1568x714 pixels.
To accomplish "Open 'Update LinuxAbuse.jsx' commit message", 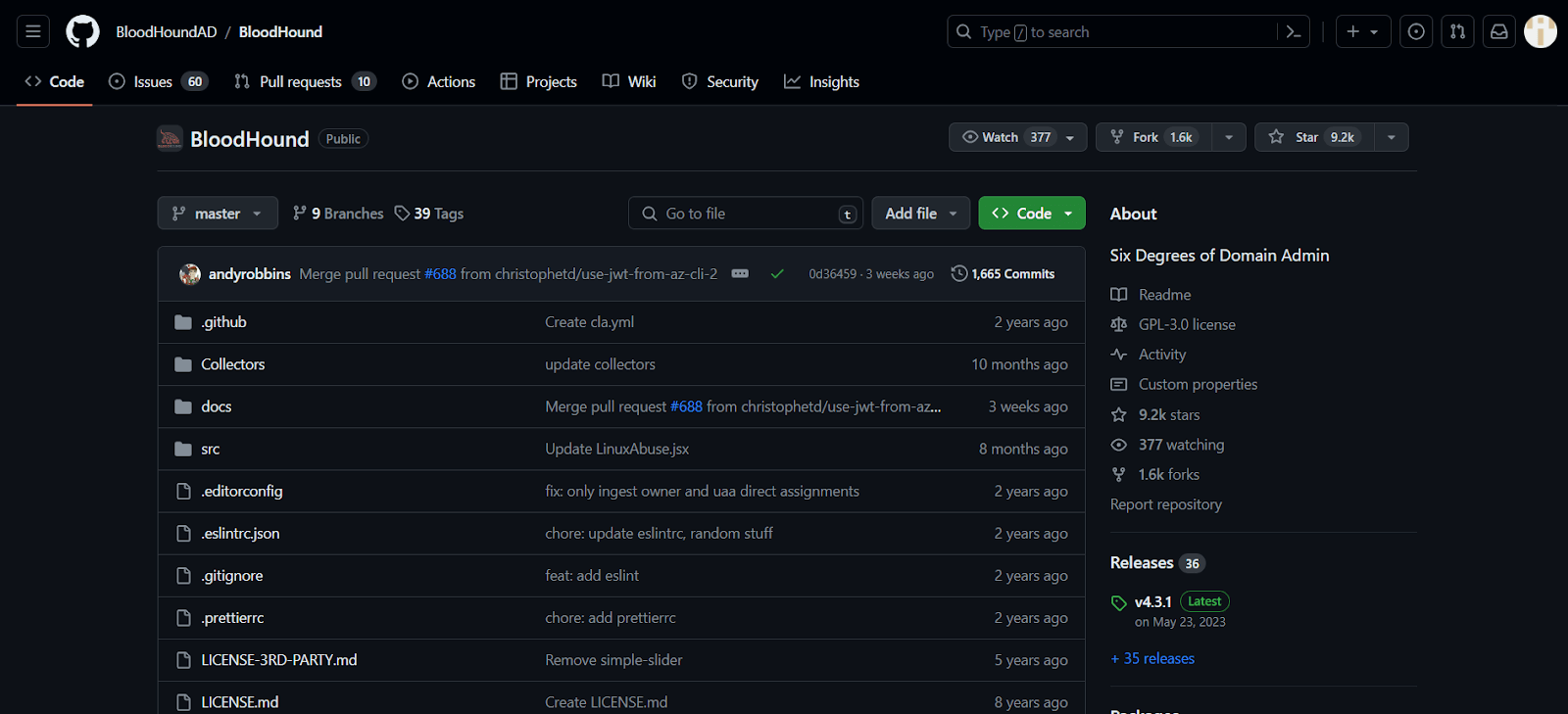I will (617, 449).
